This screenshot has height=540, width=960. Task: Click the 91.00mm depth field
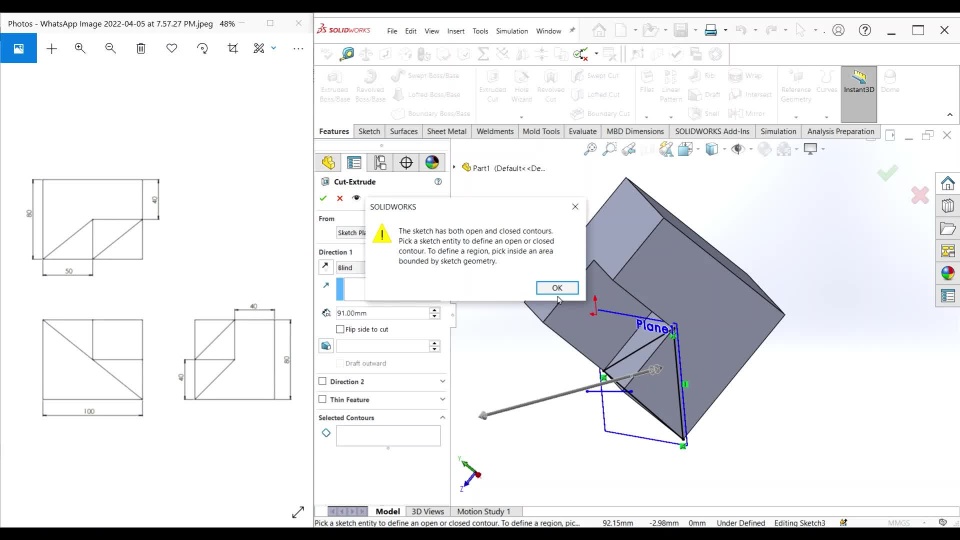coord(381,313)
